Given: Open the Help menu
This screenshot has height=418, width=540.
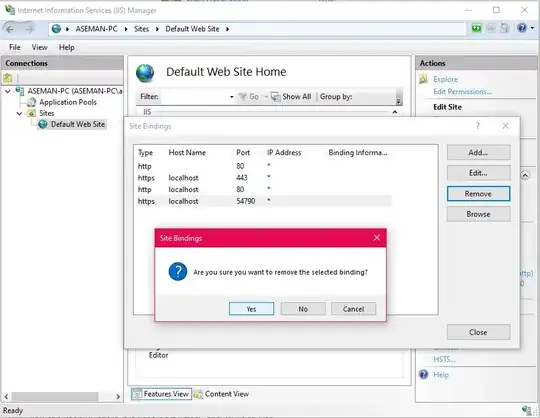Looking at the screenshot, I should pyautogui.click(x=66, y=47).
